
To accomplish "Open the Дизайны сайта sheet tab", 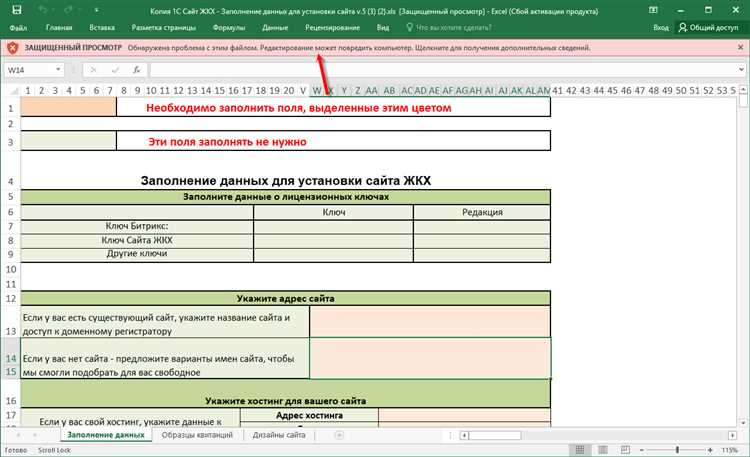I will tap(279, 435).
